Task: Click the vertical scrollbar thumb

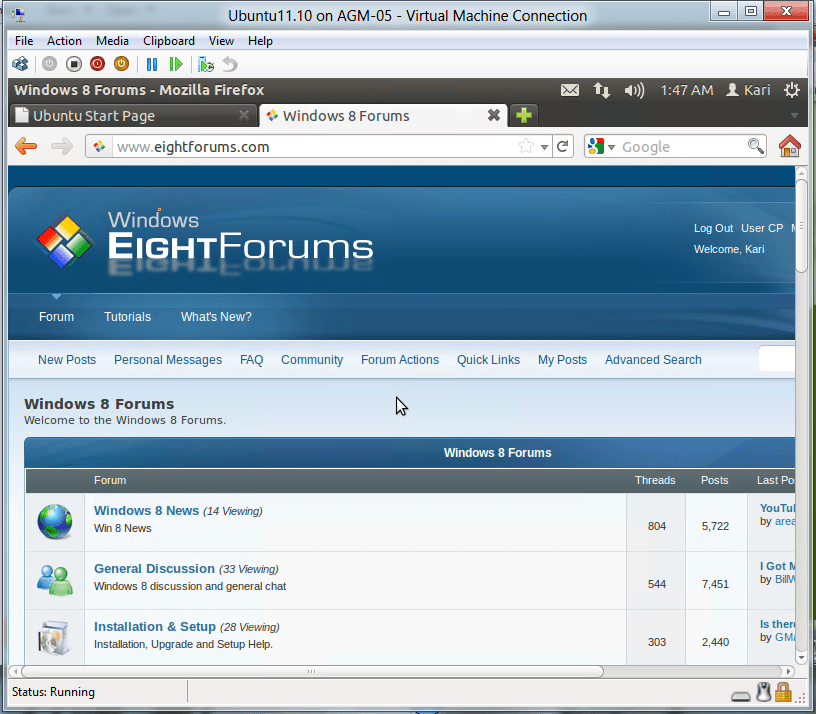Action: pos(801,225)
